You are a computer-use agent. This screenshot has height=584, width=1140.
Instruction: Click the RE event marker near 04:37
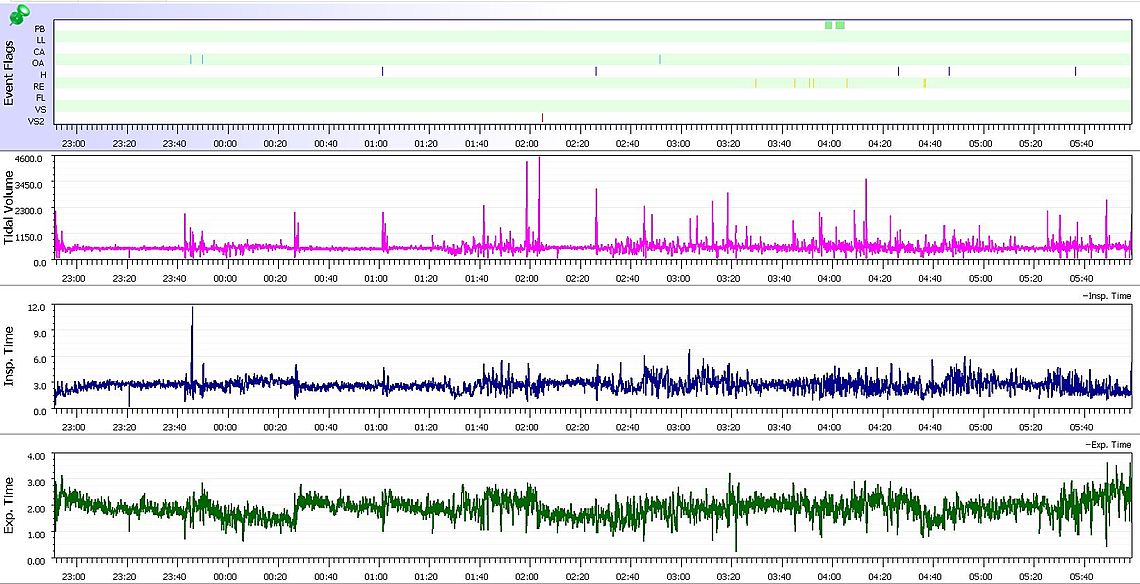click(925, 83)
